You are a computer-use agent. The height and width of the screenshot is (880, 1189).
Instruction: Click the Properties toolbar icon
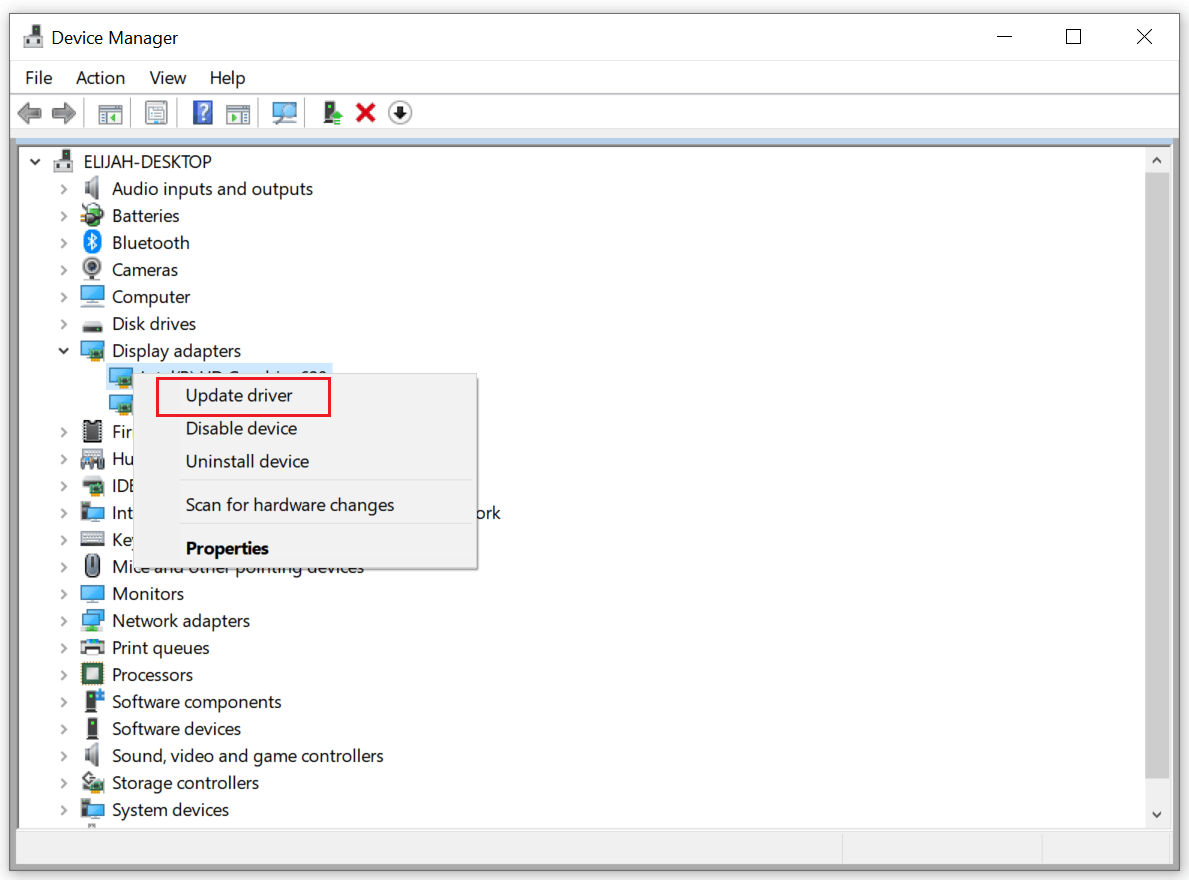[156, 113]
